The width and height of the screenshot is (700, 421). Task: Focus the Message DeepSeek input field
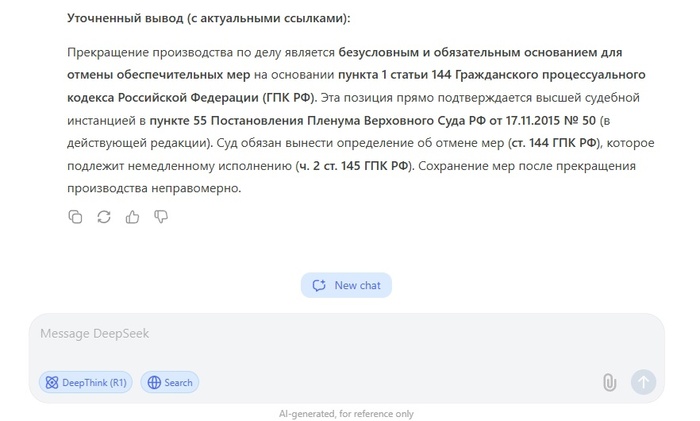point(340,334)
